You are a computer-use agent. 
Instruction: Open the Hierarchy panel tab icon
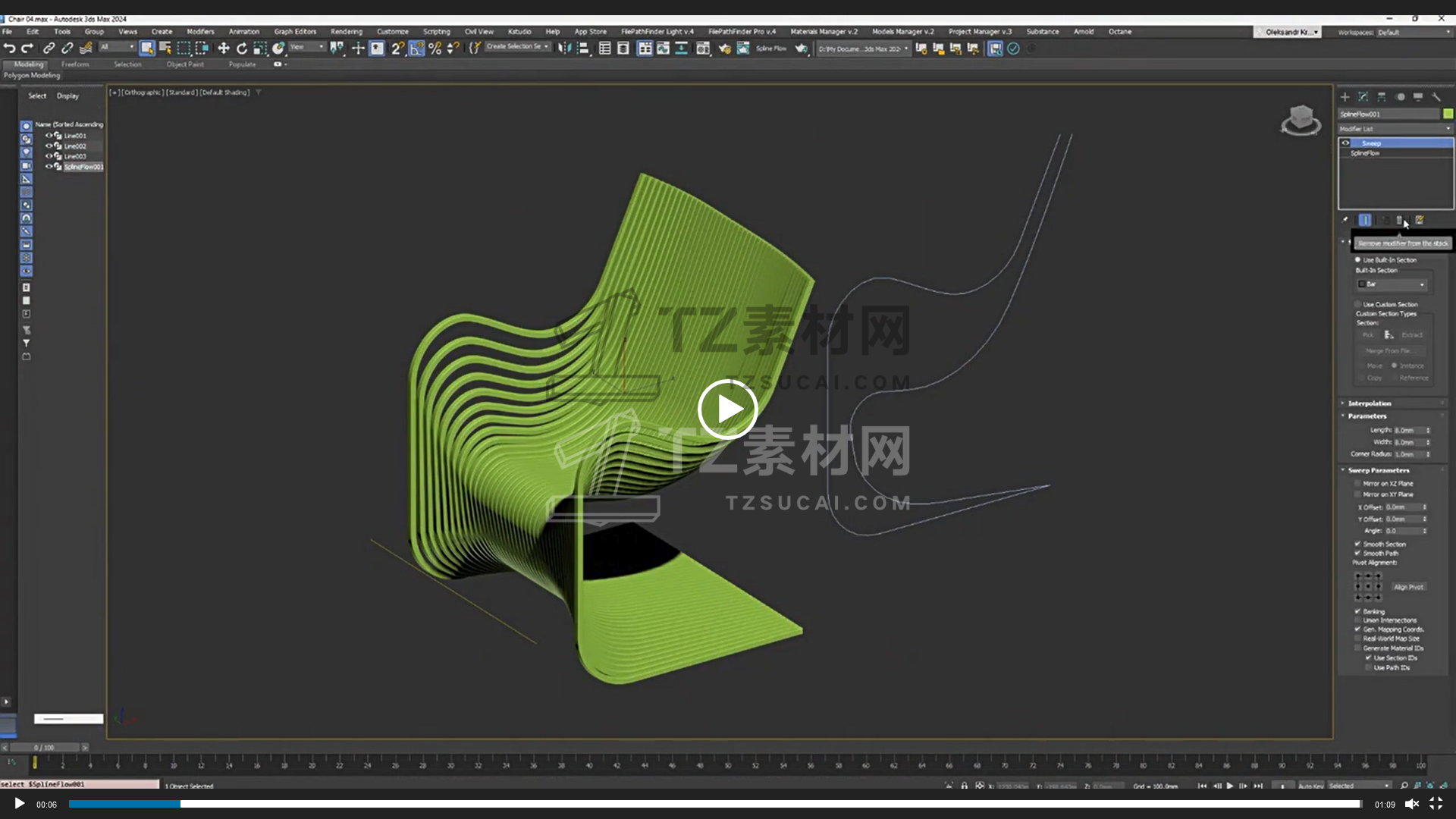tap(1382, 97)
